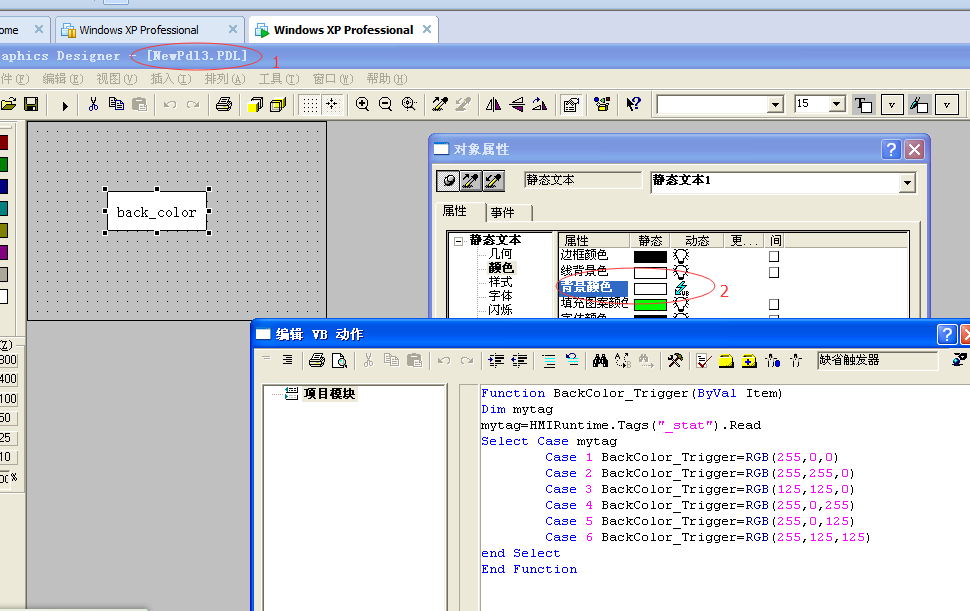Rotate the object with the rotate icon
Viewport: 970px width, 611px height.
539,105
